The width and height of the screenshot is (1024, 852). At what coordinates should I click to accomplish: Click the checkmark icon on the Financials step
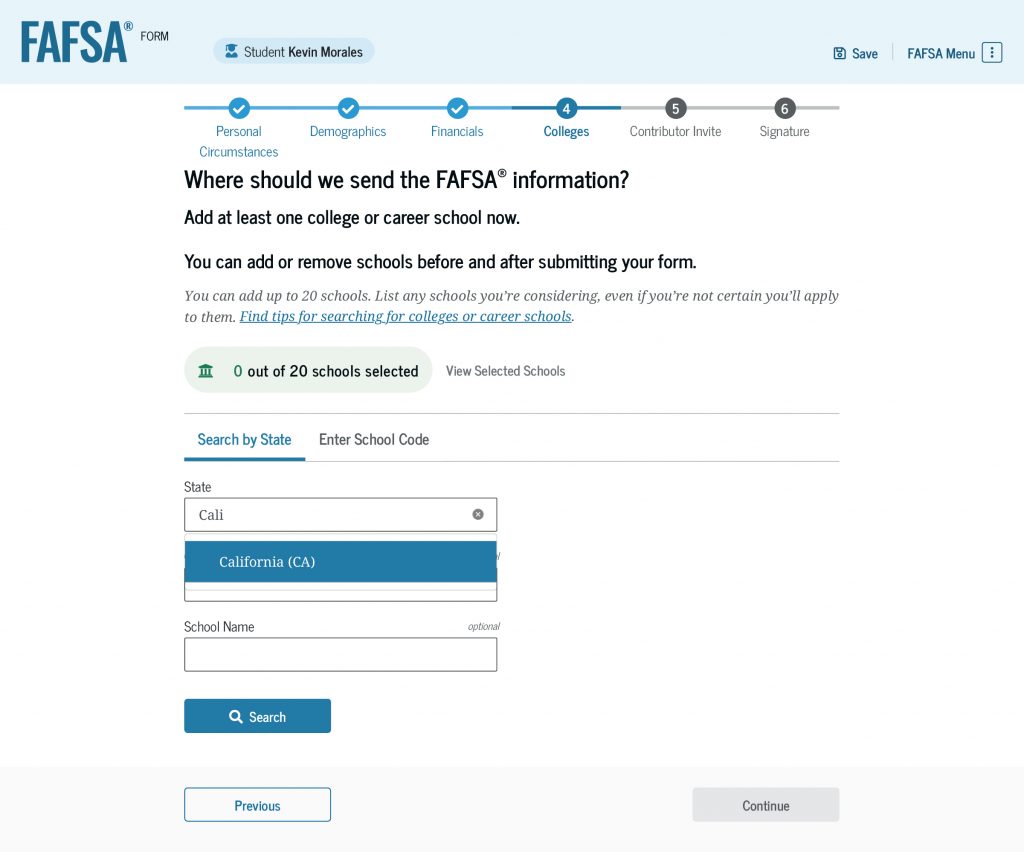(457, 108)
